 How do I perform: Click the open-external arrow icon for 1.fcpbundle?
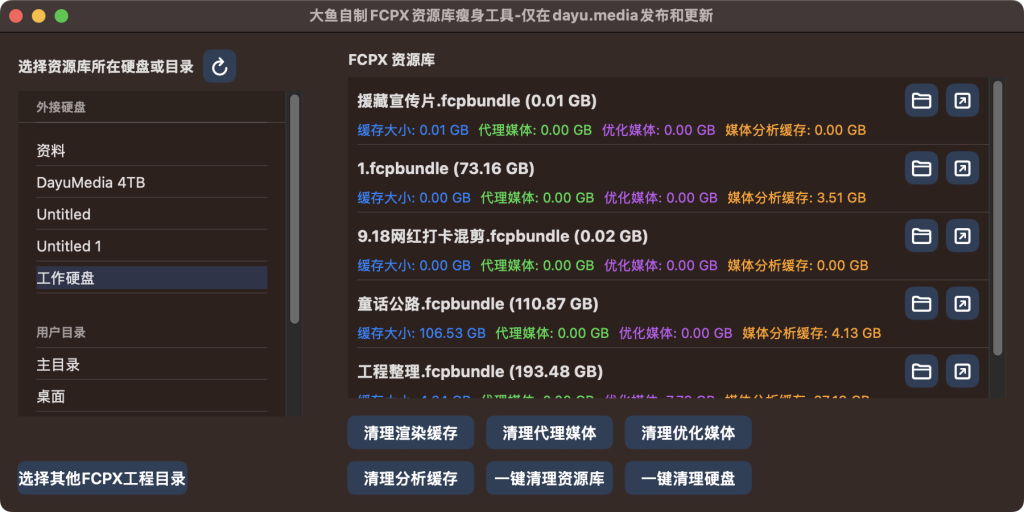tap(961, 168)
